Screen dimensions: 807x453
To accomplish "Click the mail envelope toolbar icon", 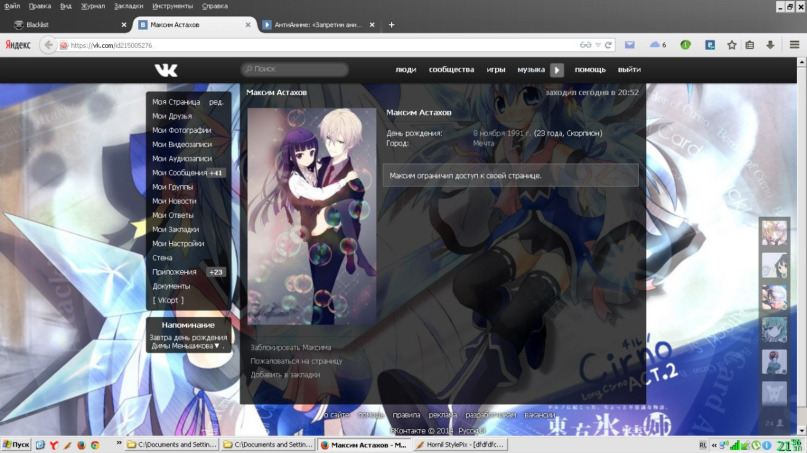I will [x=629, y=45].
